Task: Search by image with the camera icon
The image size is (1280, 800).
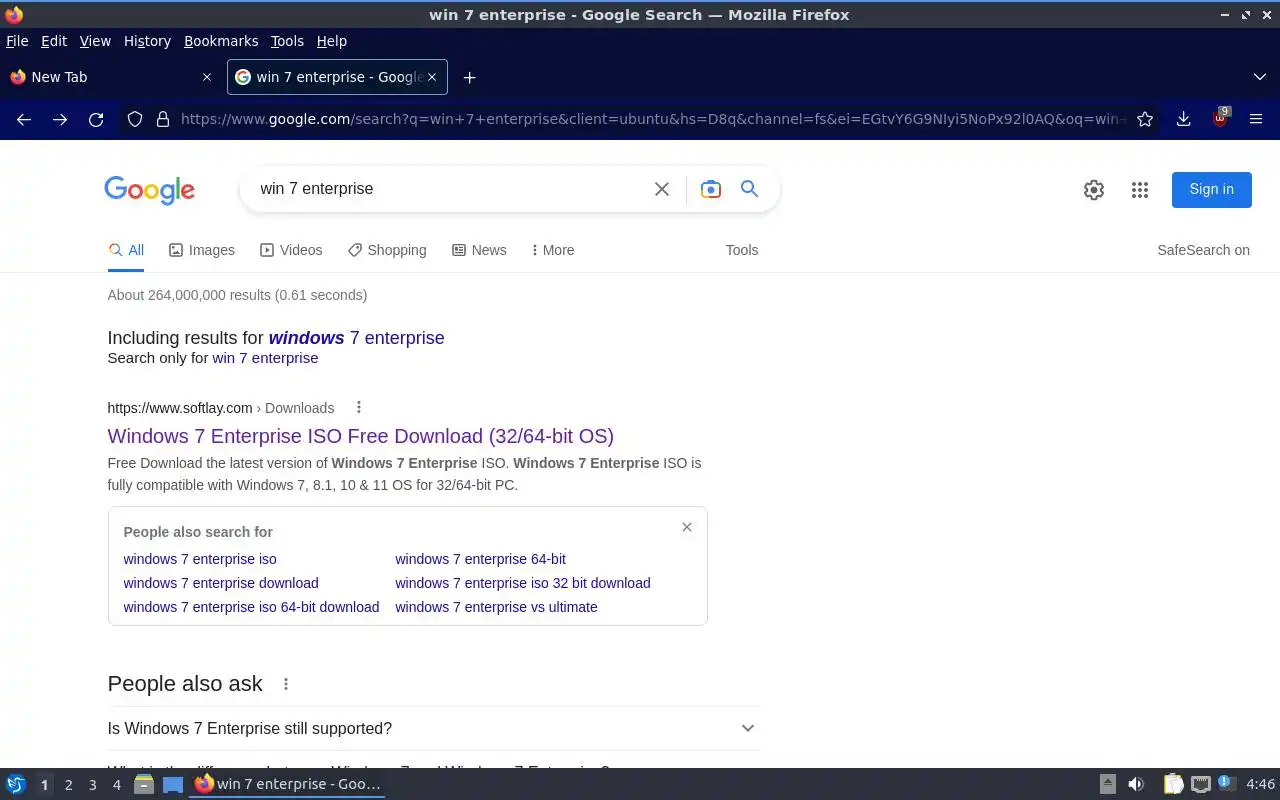Action: (x=711, y=189)
